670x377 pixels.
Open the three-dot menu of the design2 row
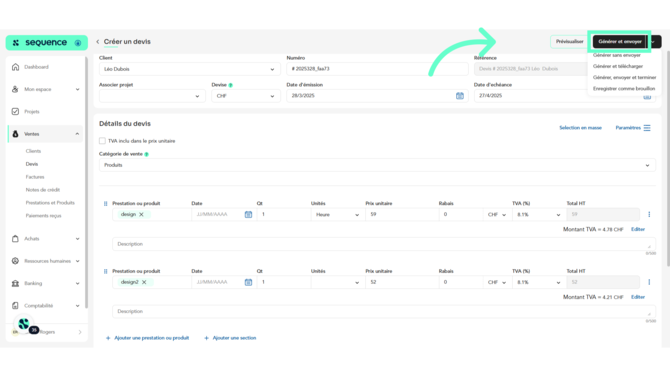pos(649,282)
